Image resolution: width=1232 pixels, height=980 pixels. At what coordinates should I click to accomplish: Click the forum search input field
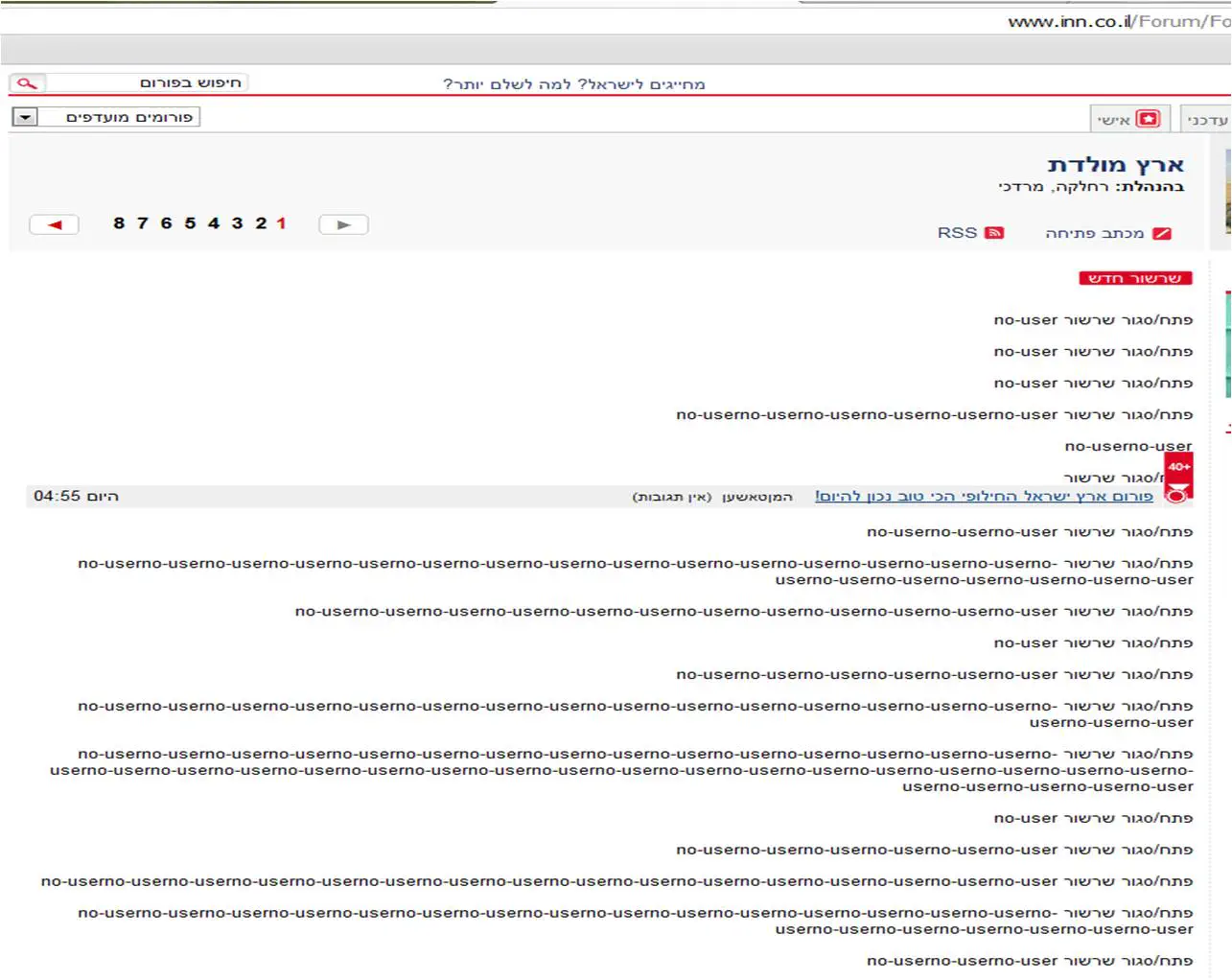coord(147,83)
